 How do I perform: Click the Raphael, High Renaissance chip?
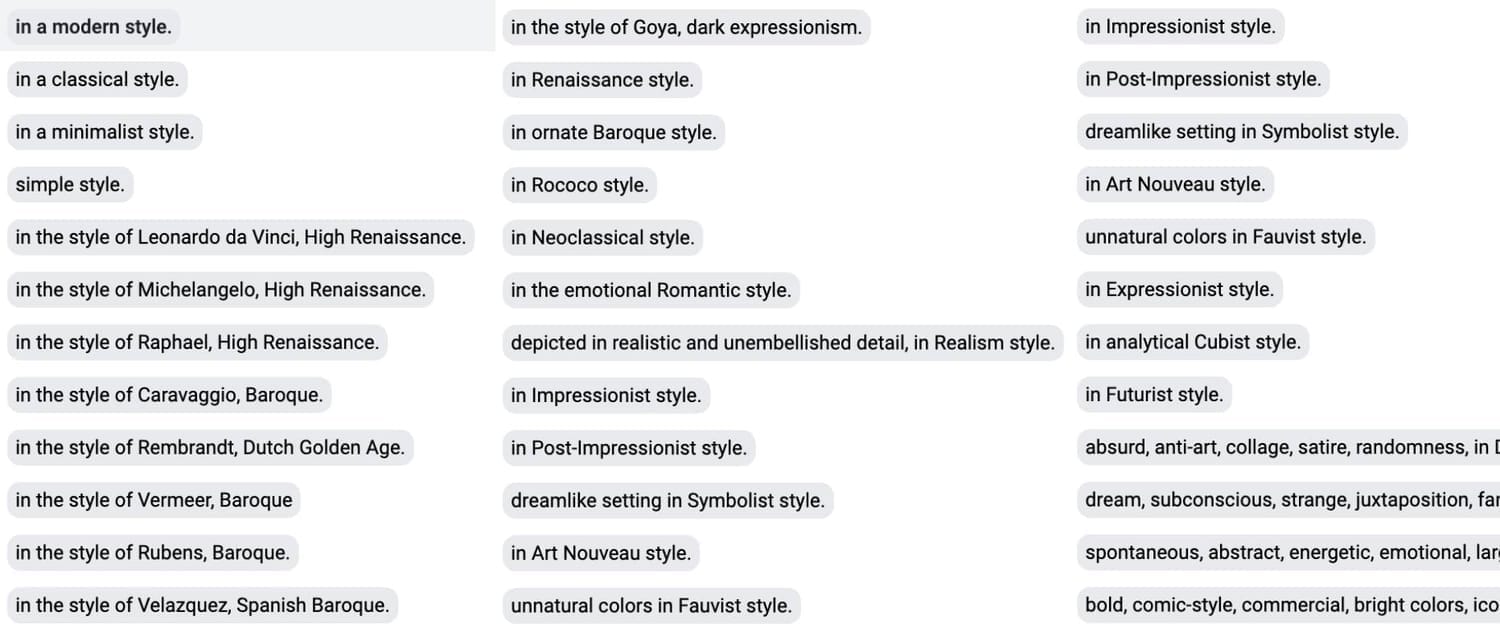pyautogui.click(x=197, y=342)
